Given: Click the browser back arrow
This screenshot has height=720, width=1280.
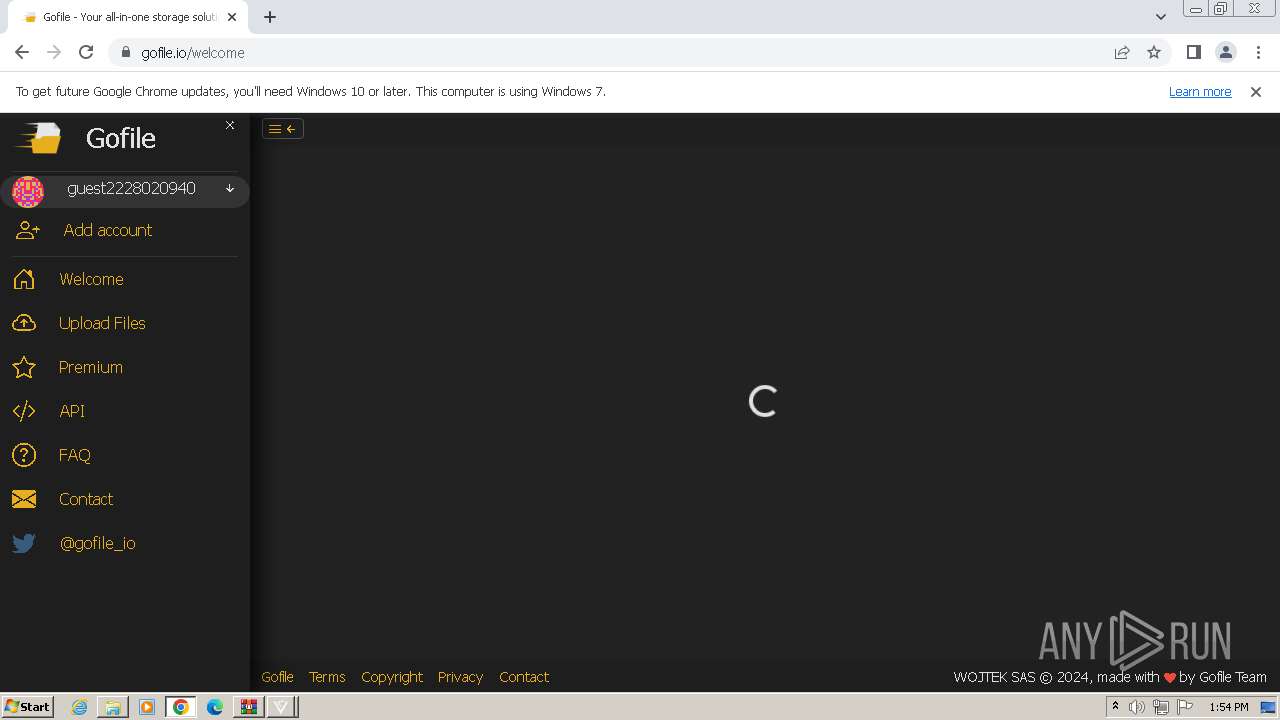Looking at the screenshot, I should point(22,52).
